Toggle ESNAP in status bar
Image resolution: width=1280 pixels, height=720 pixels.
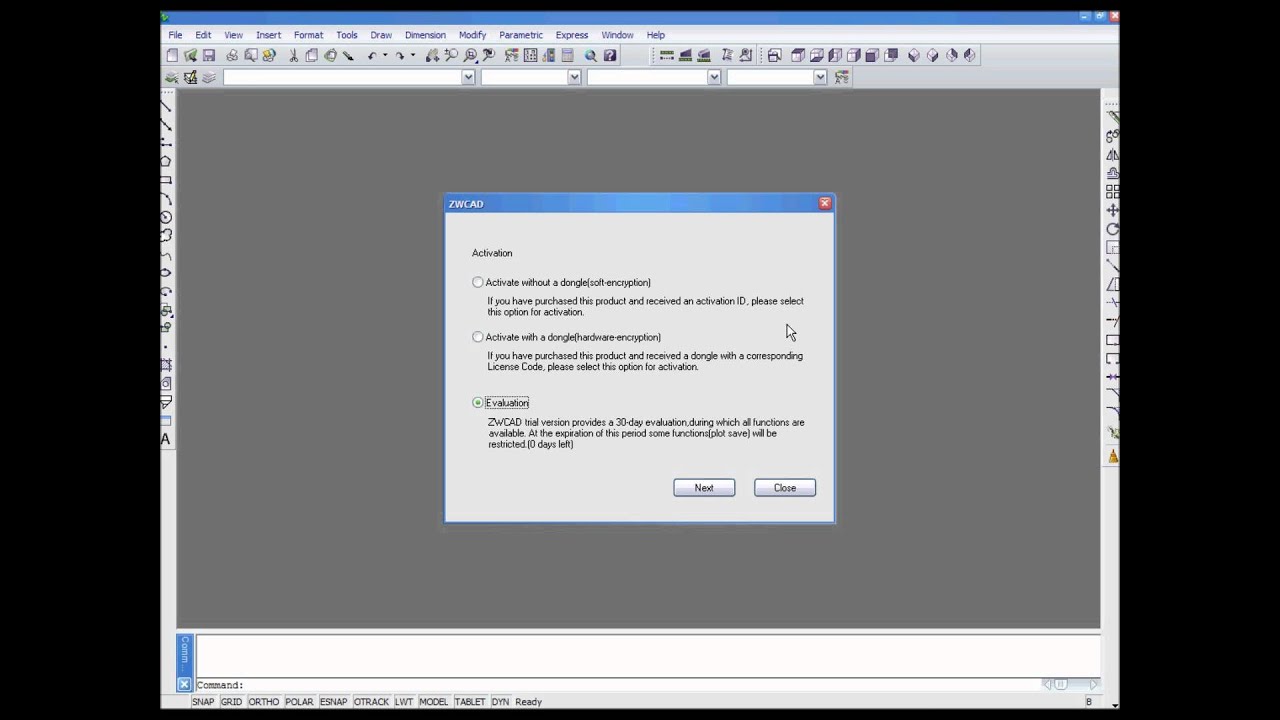click(x=334, y=702)
